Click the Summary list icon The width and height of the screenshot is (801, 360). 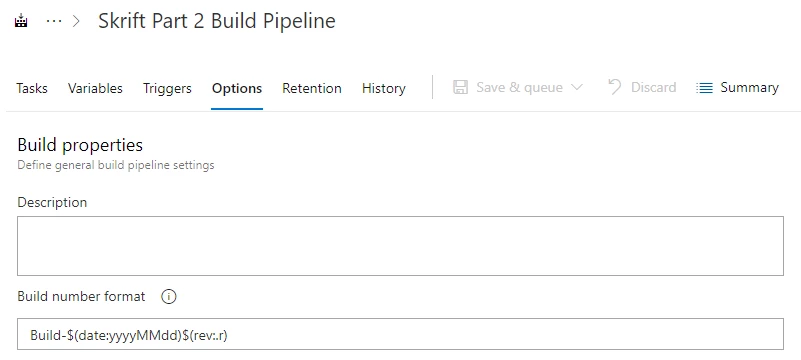tap(704, 88)
